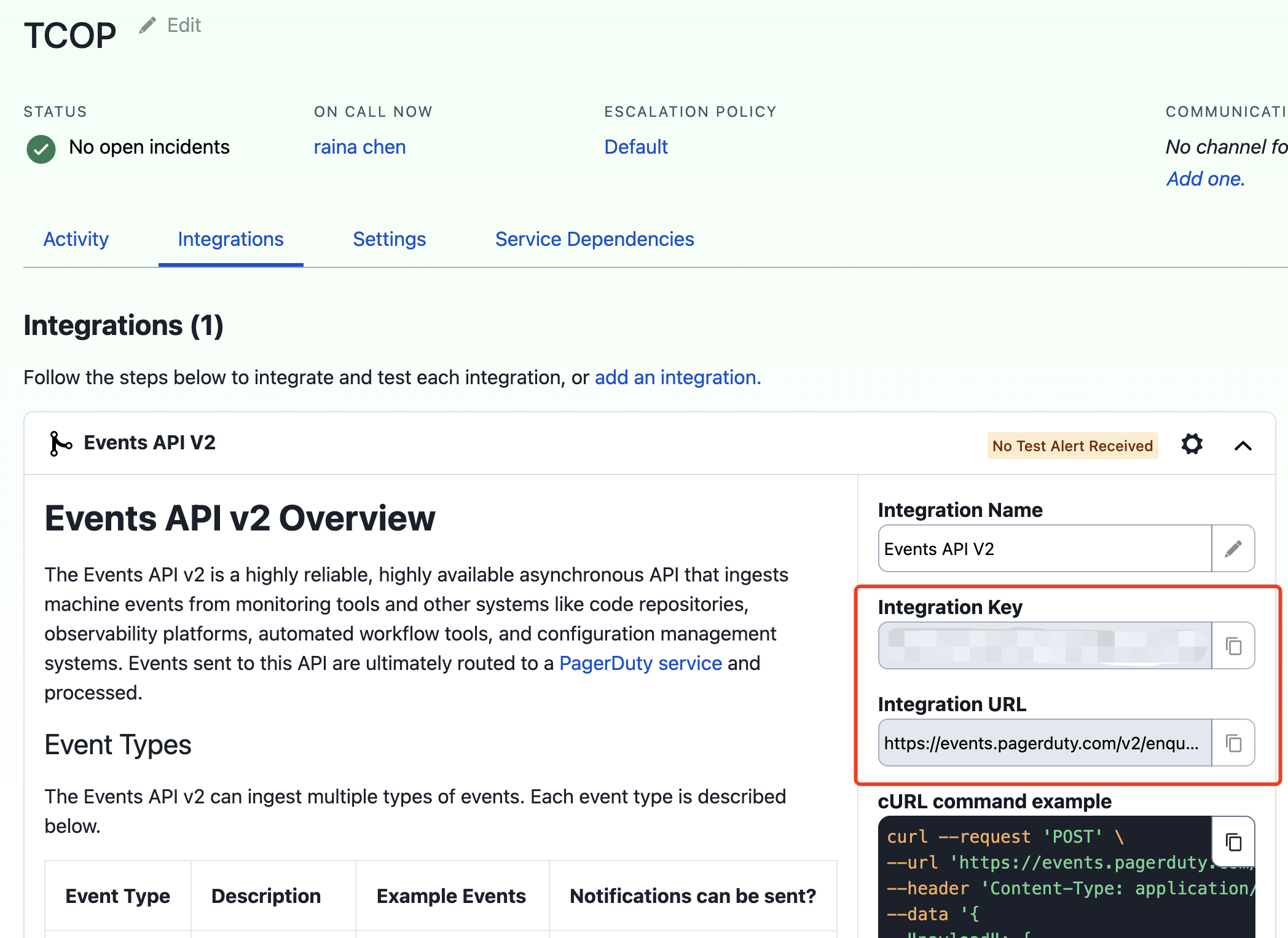The height and width of the screenshot is (938, 1288).
Task: Click the green status checkmark icon
Action: (41, 149)
